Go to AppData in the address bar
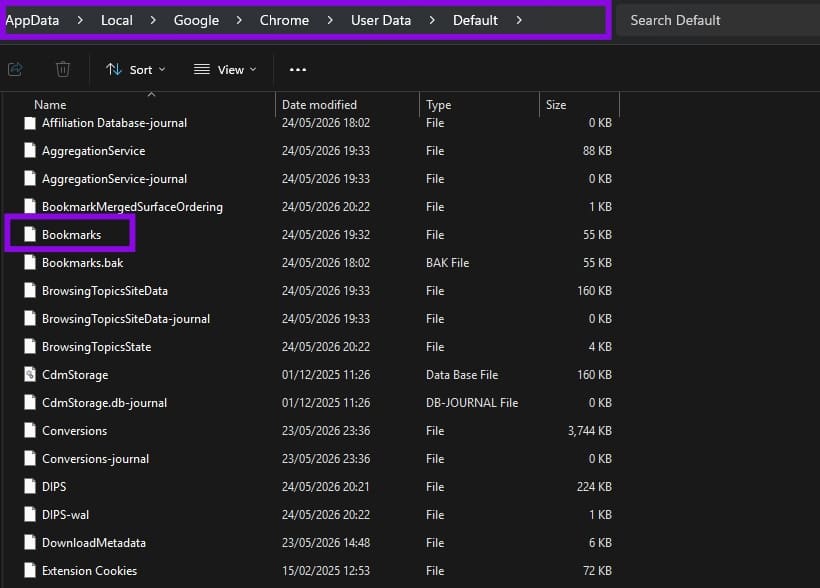 point(32,20)
